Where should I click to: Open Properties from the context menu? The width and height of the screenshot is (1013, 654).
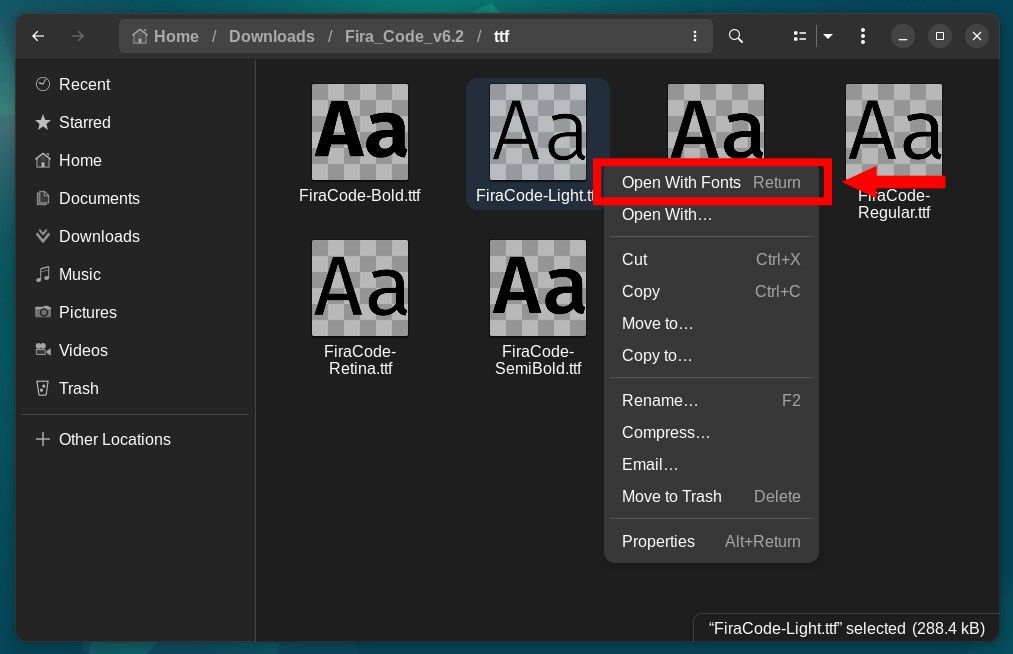coord(711,542)
